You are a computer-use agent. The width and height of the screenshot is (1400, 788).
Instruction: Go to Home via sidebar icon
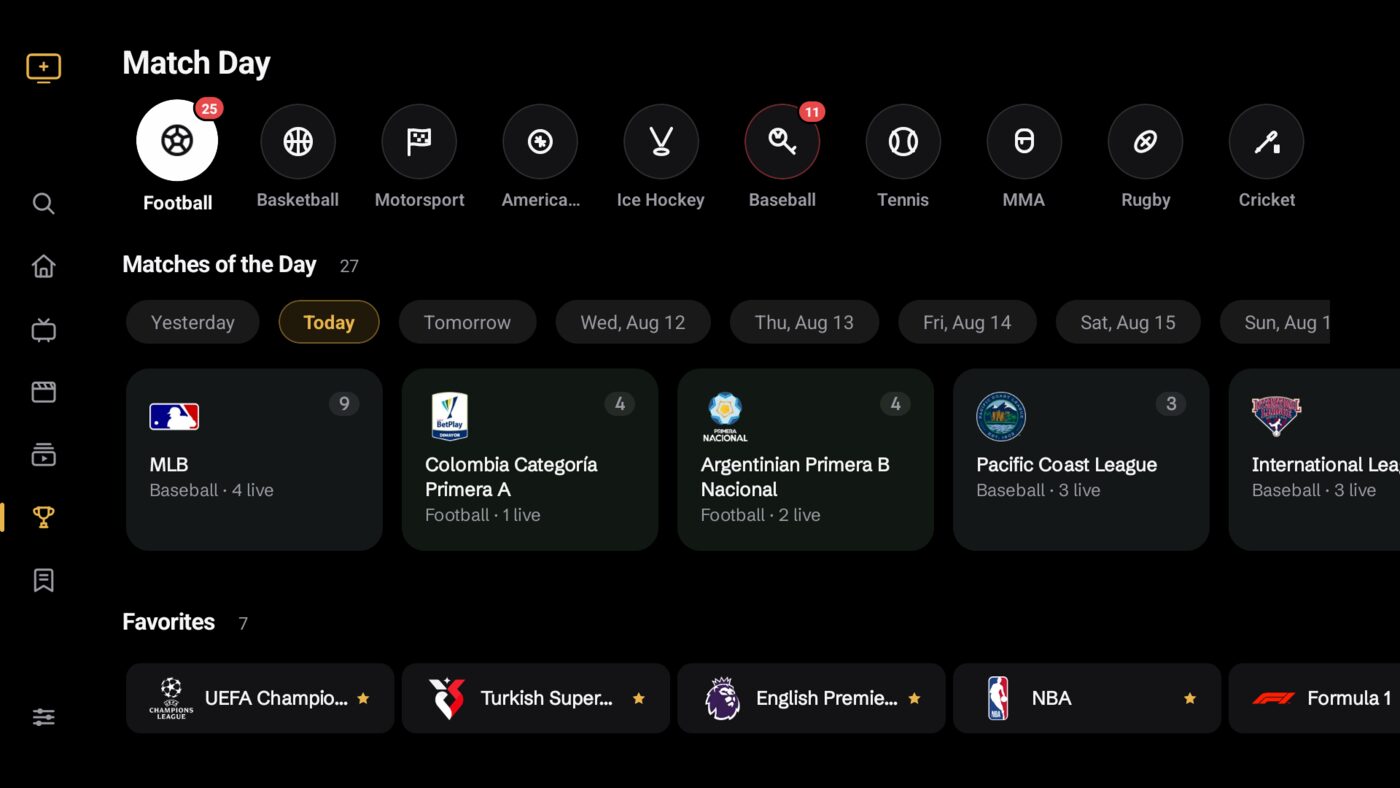[43, 267]
